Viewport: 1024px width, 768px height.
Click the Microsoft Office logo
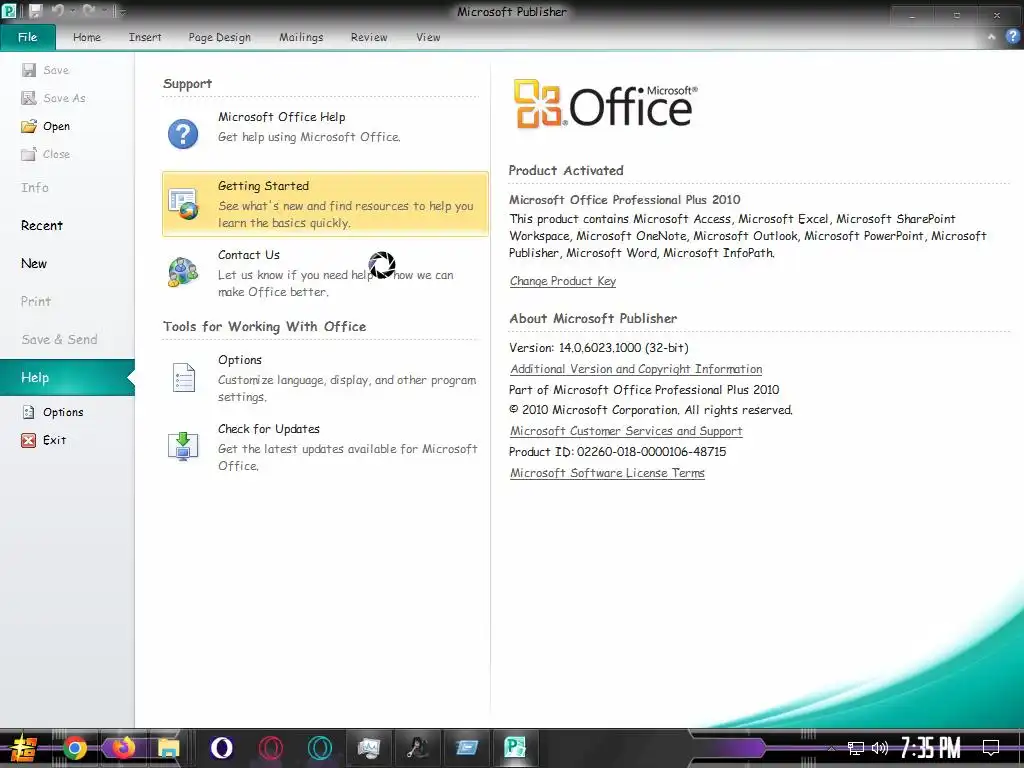(x=605, y=104)
